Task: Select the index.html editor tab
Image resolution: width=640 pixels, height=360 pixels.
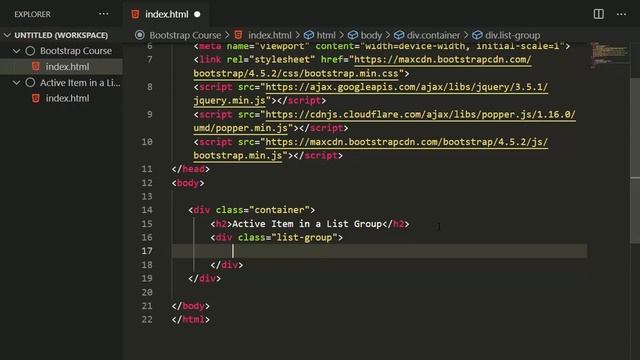Action: (167, 14)
